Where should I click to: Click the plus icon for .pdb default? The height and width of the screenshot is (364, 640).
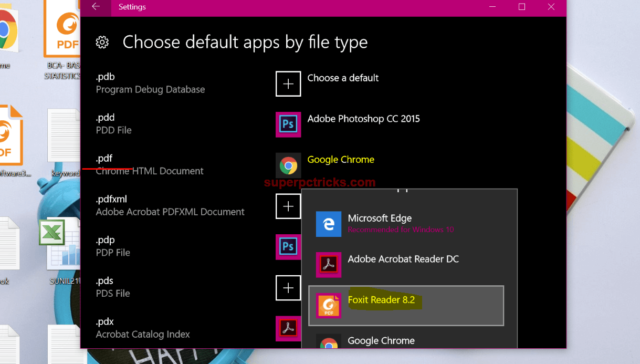tap(288, 84)
